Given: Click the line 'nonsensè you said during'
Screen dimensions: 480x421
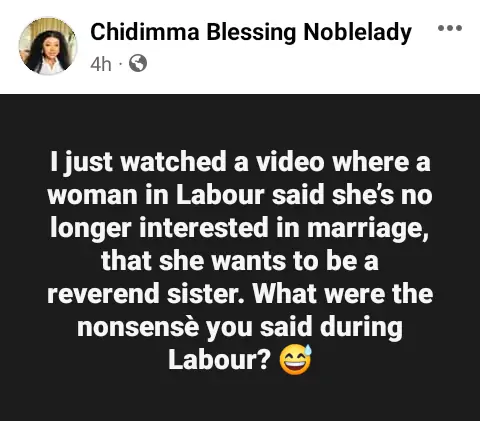Looking at the screenshot, I should (240, 328).
